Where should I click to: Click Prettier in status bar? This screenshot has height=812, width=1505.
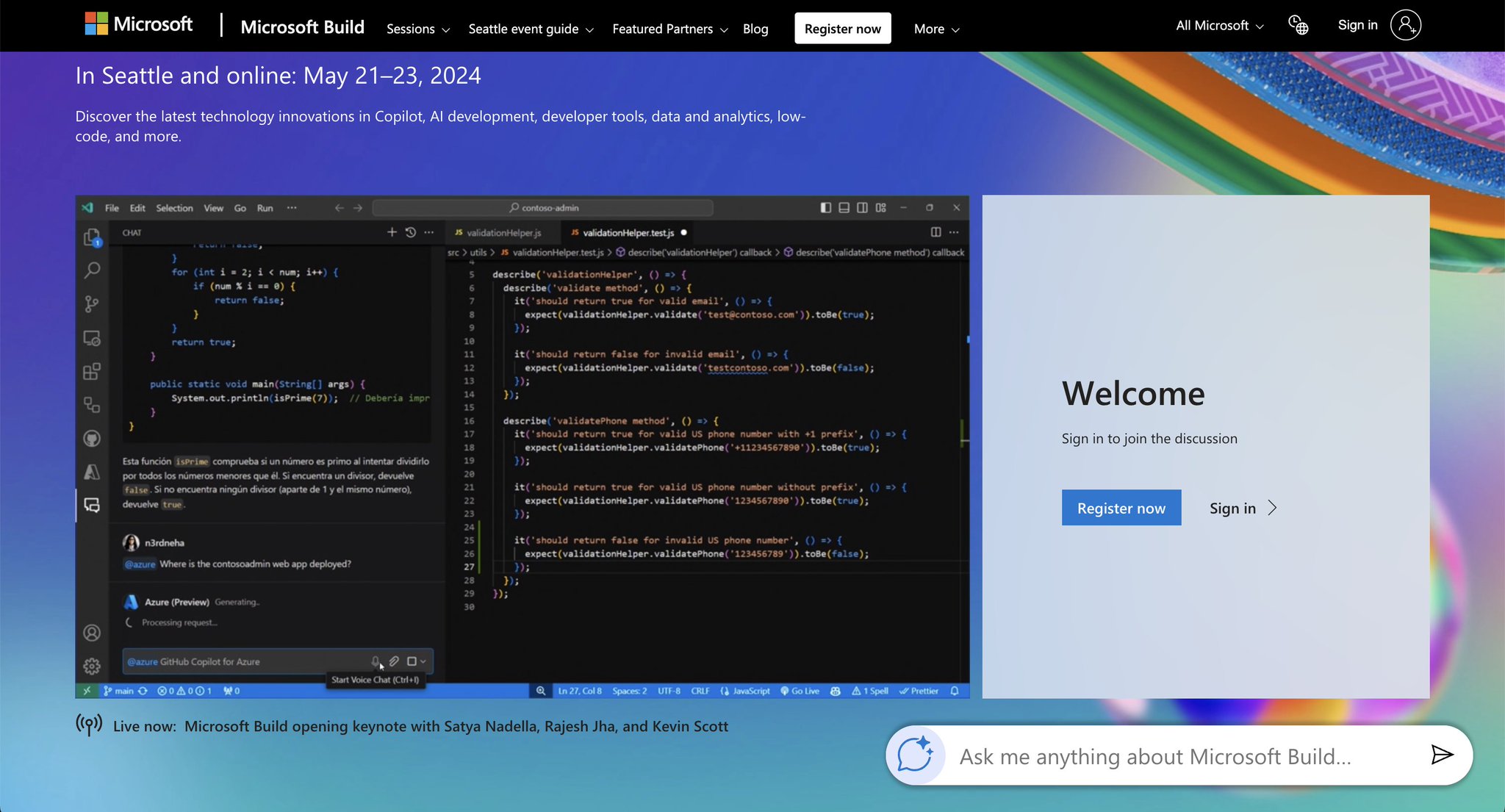[919, 691]
